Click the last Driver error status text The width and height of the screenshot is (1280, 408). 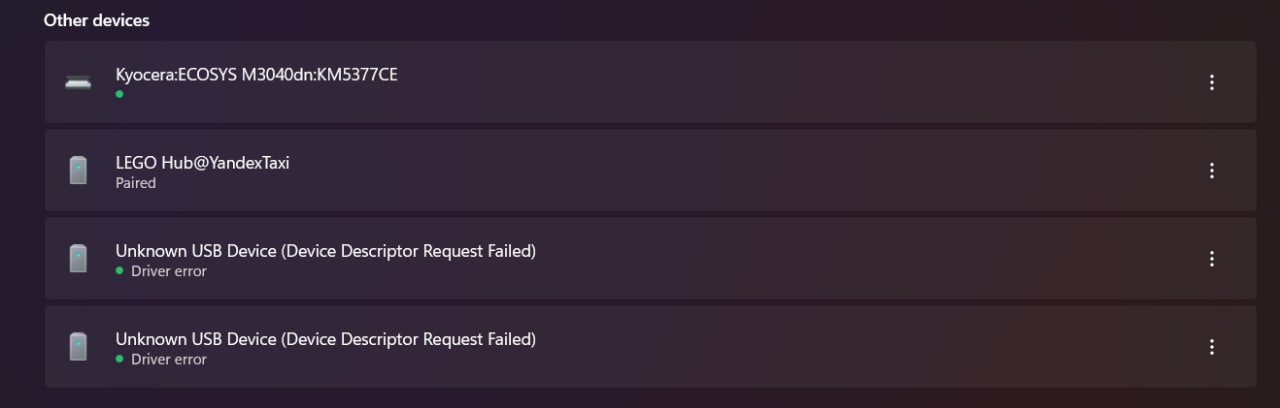coord(169,359)
